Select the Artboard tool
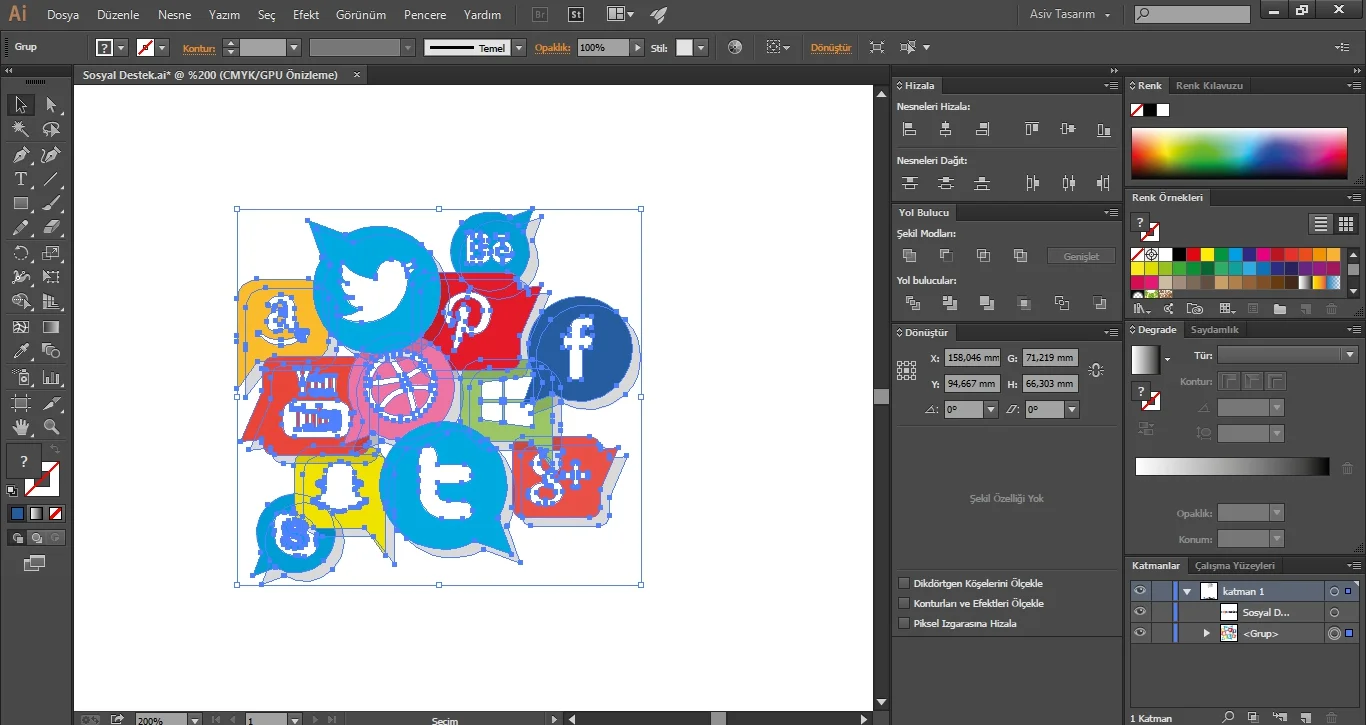 click(20, 402)
